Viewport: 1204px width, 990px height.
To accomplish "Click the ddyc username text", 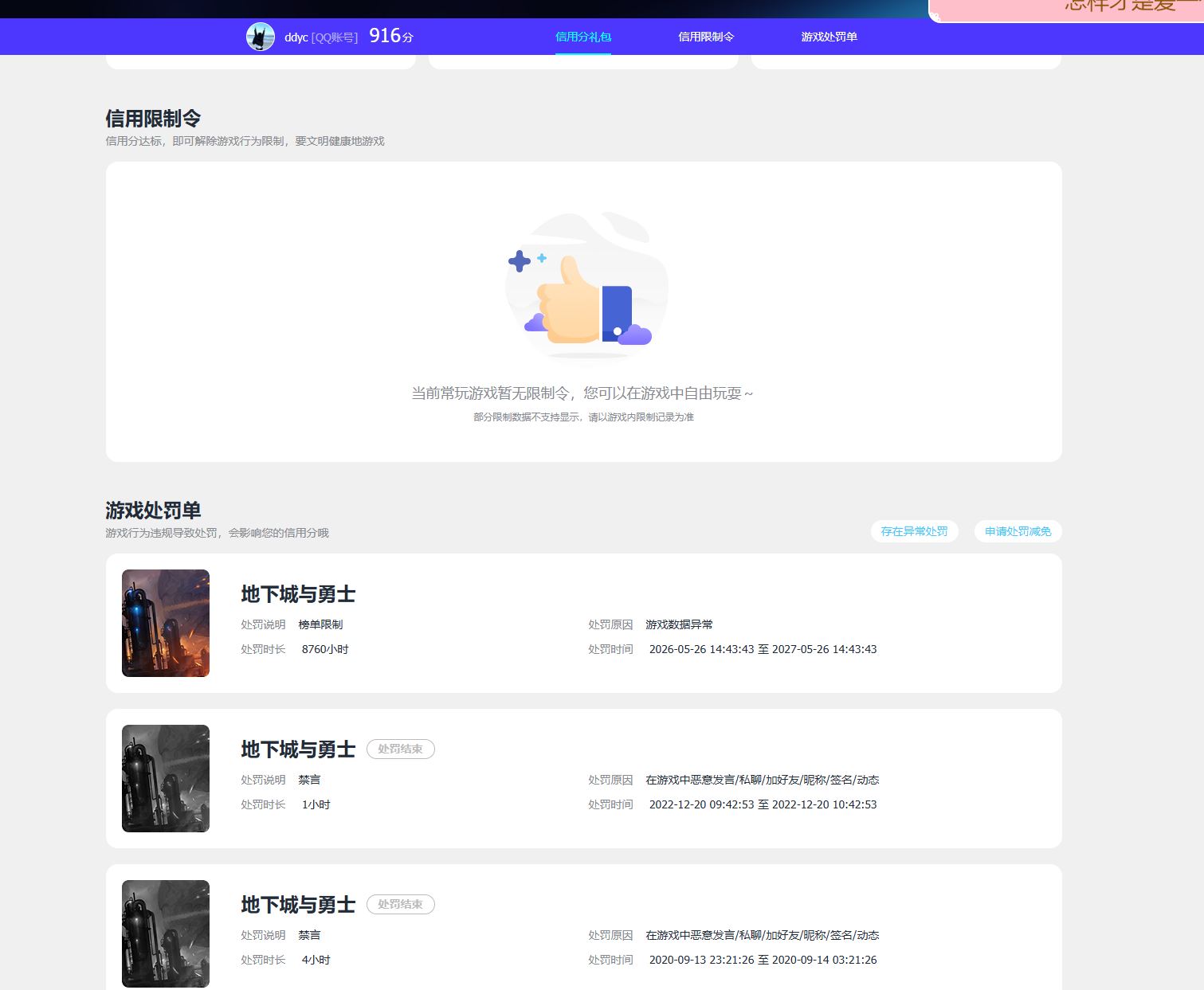I will (x=296, y=37).
